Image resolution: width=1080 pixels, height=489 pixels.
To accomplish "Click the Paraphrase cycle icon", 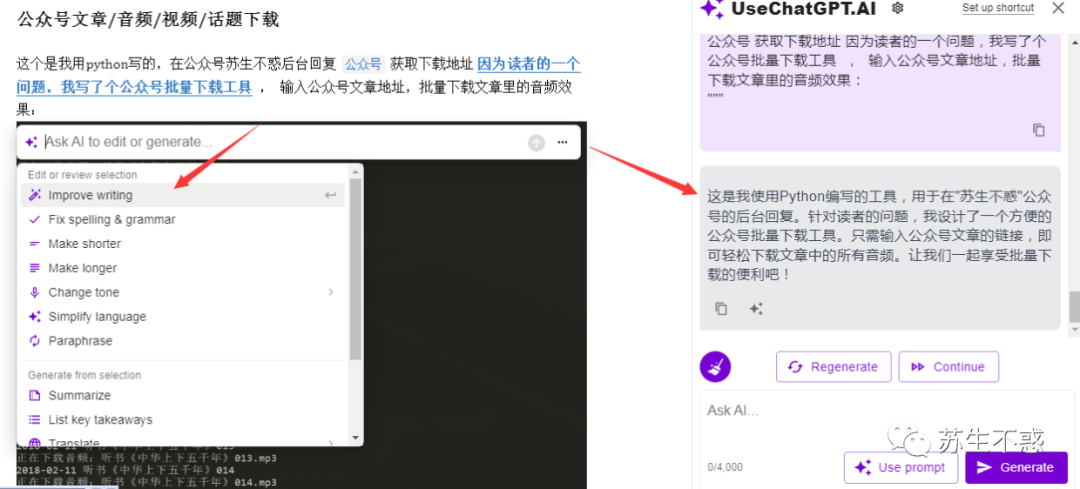I will (x=34, y=341).
